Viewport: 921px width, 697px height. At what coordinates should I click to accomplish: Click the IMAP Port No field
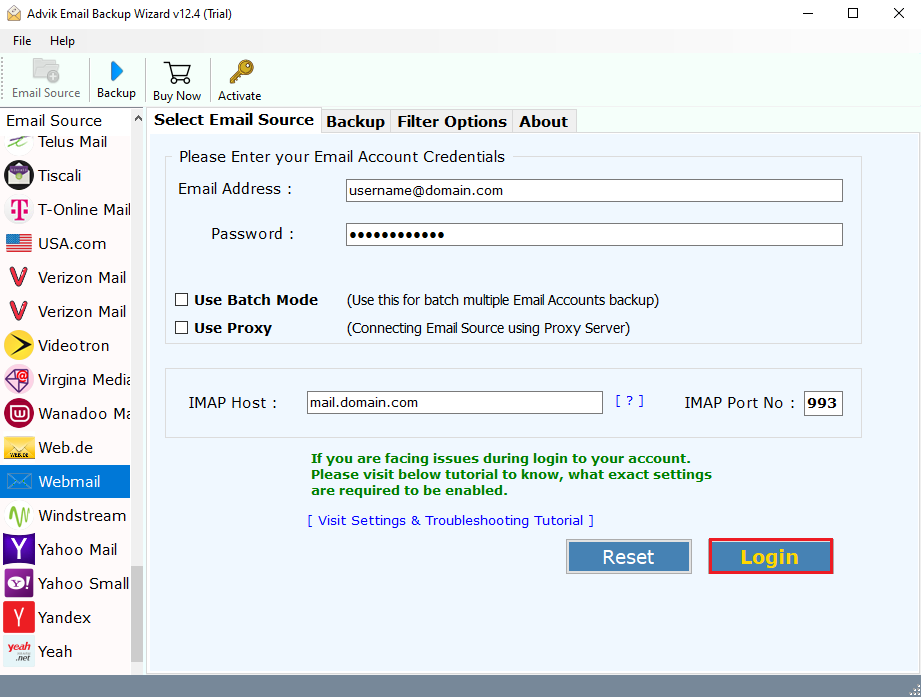[x=823, y=403]
